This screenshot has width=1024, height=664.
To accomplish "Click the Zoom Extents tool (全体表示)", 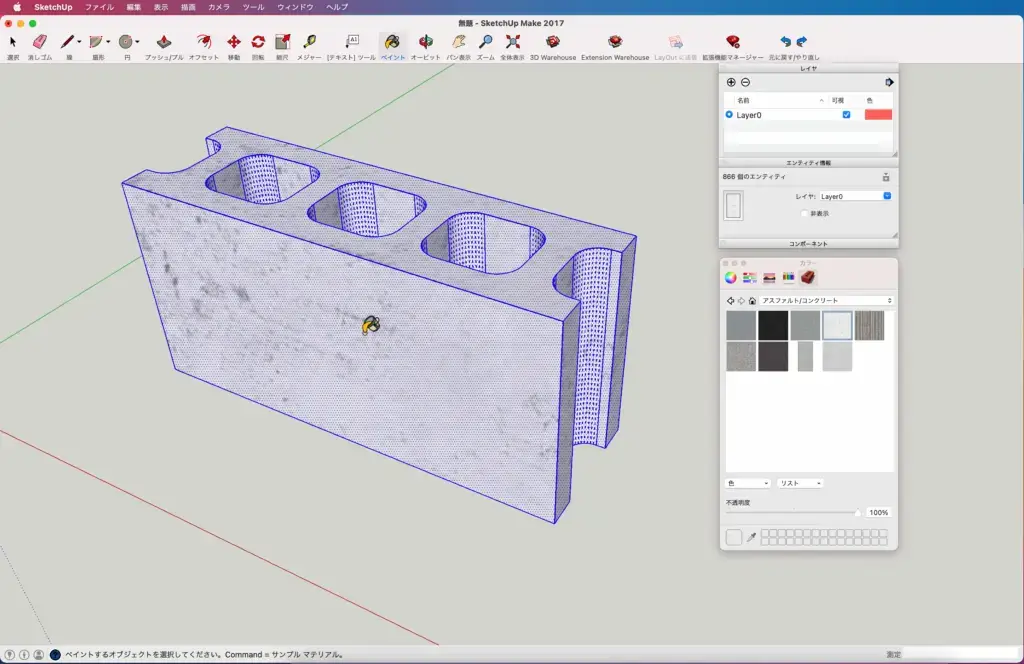I will (513, 42).
